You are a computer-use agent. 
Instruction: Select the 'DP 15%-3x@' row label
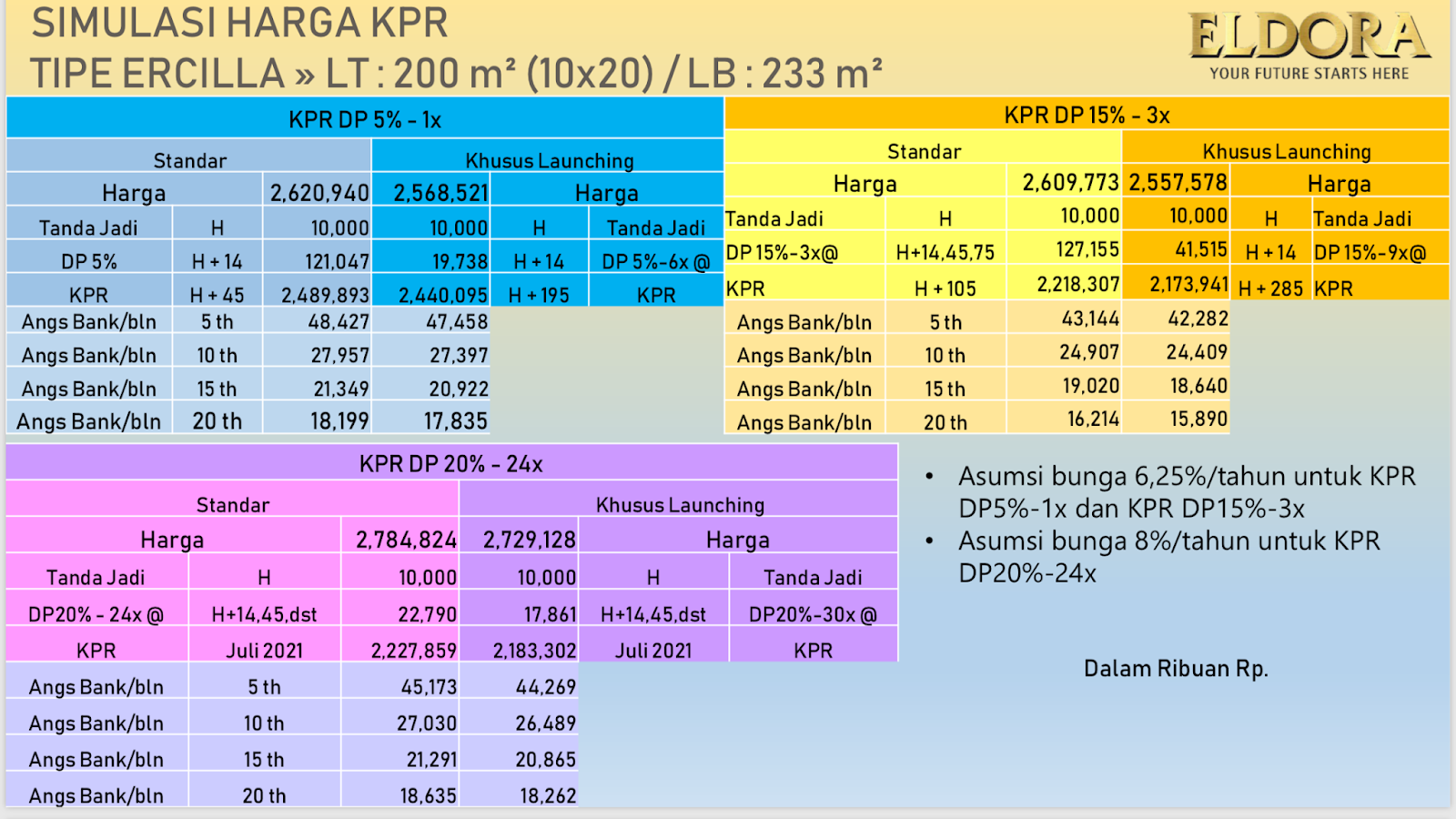782,253
